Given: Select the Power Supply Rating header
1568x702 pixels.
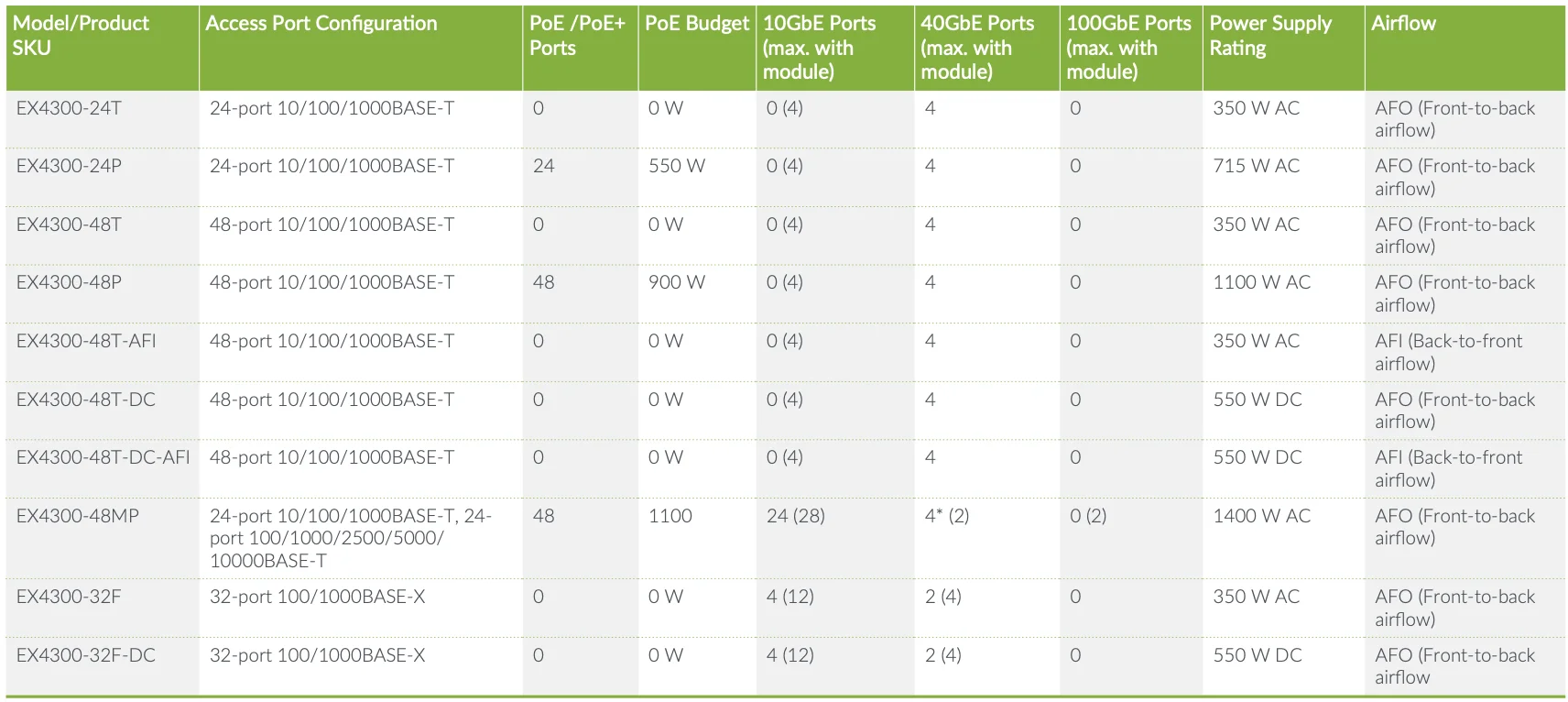Looking at the screenshot, I should [1269, 36].
